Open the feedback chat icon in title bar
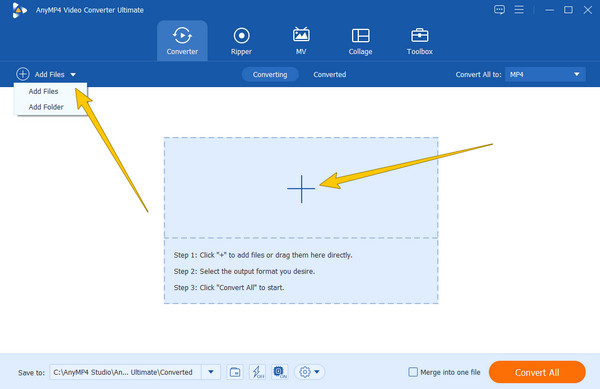The width and height of the screenshot is (600, 389). 499,10
